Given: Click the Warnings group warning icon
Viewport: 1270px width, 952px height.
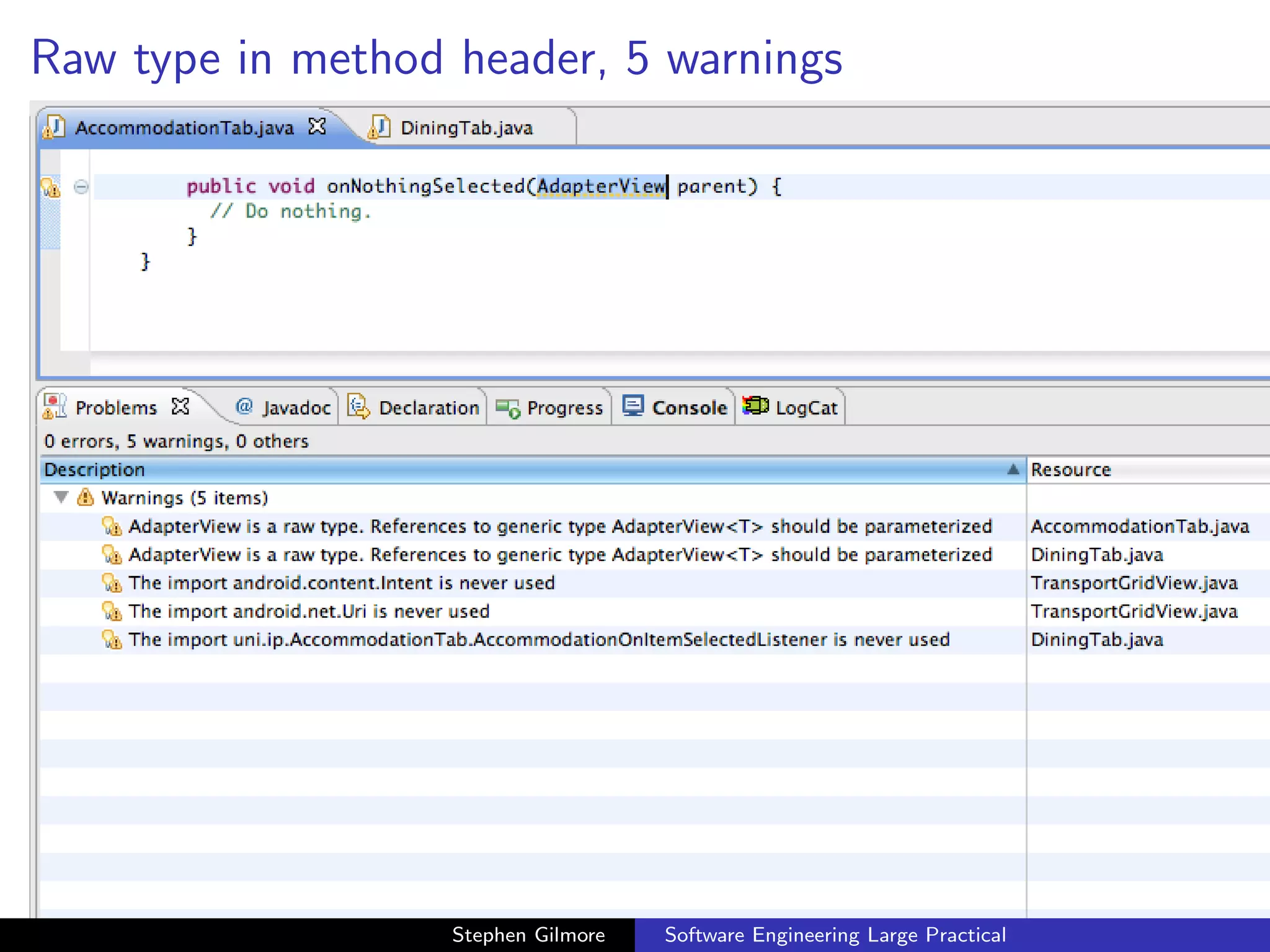Looking at the screenshot, I should (86, 497).
